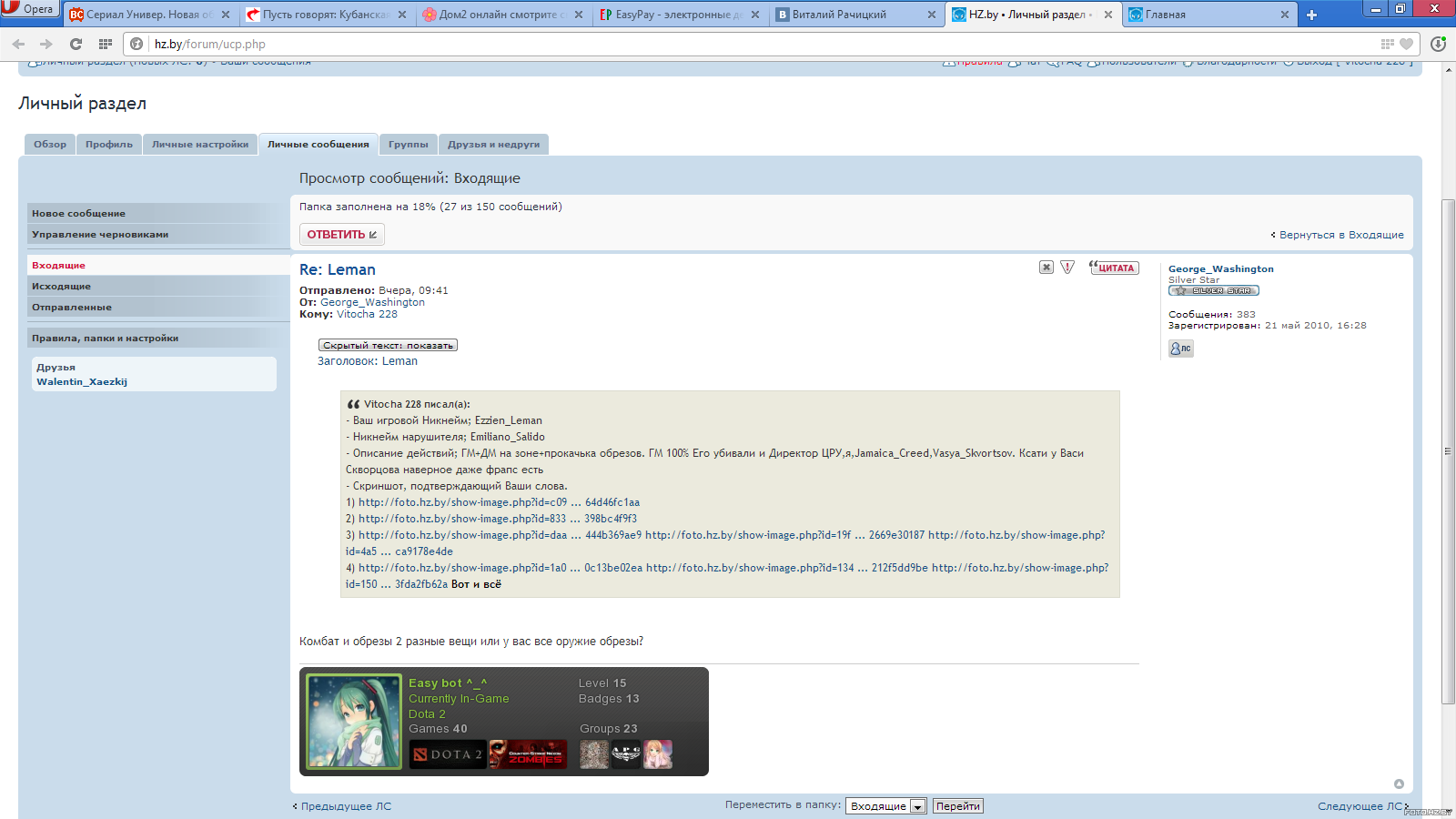Go to Предыдущее ЛС
This screenshot has height=819, width=1456.
[346, 806]
